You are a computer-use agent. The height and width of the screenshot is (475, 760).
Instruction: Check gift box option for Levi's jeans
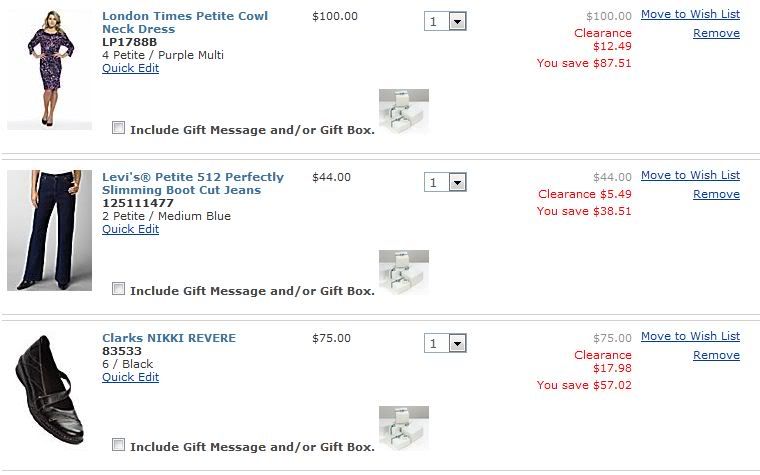click(119, 289)
